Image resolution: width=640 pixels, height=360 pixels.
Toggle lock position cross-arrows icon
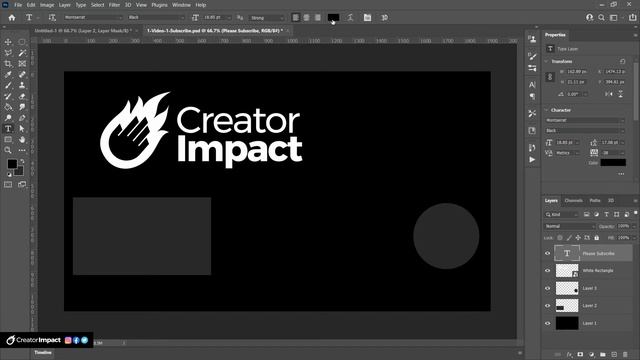pos(578,238)
